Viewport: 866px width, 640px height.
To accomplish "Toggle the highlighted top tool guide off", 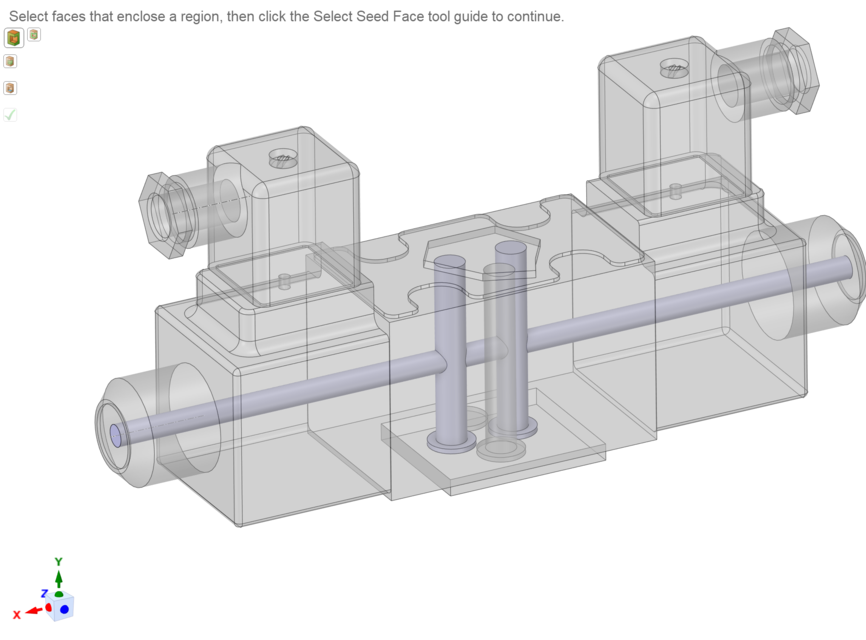I will point(13,37).
